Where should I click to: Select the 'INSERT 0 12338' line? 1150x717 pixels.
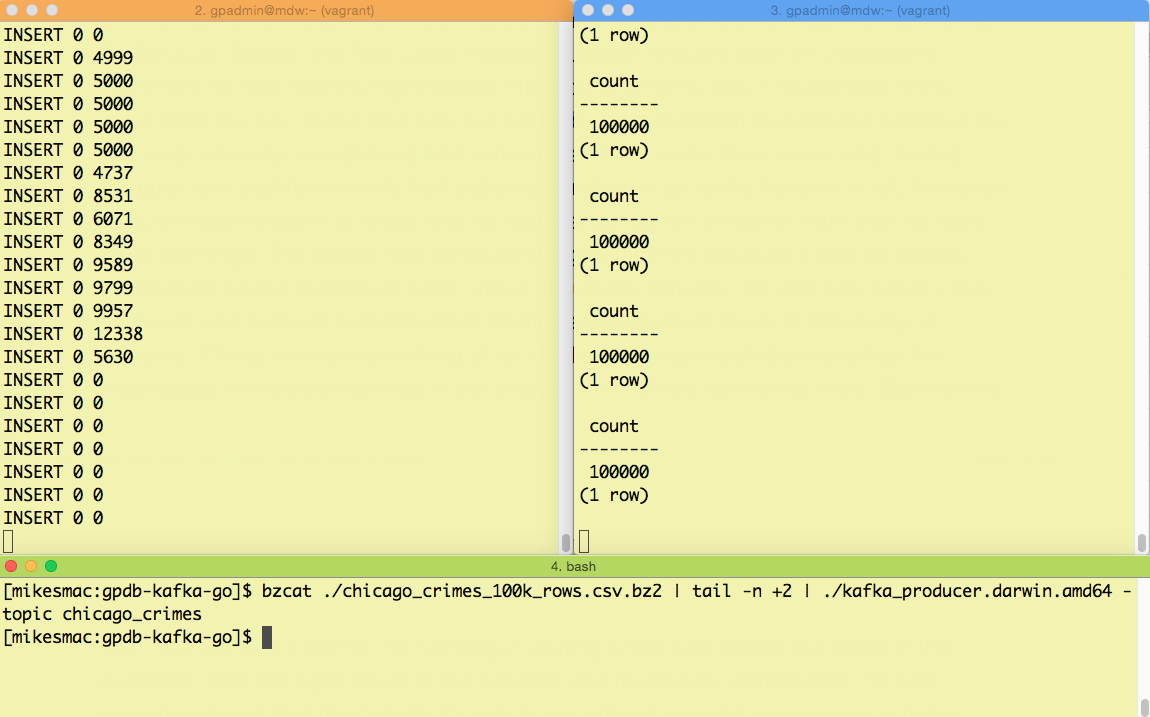point(73,334)
